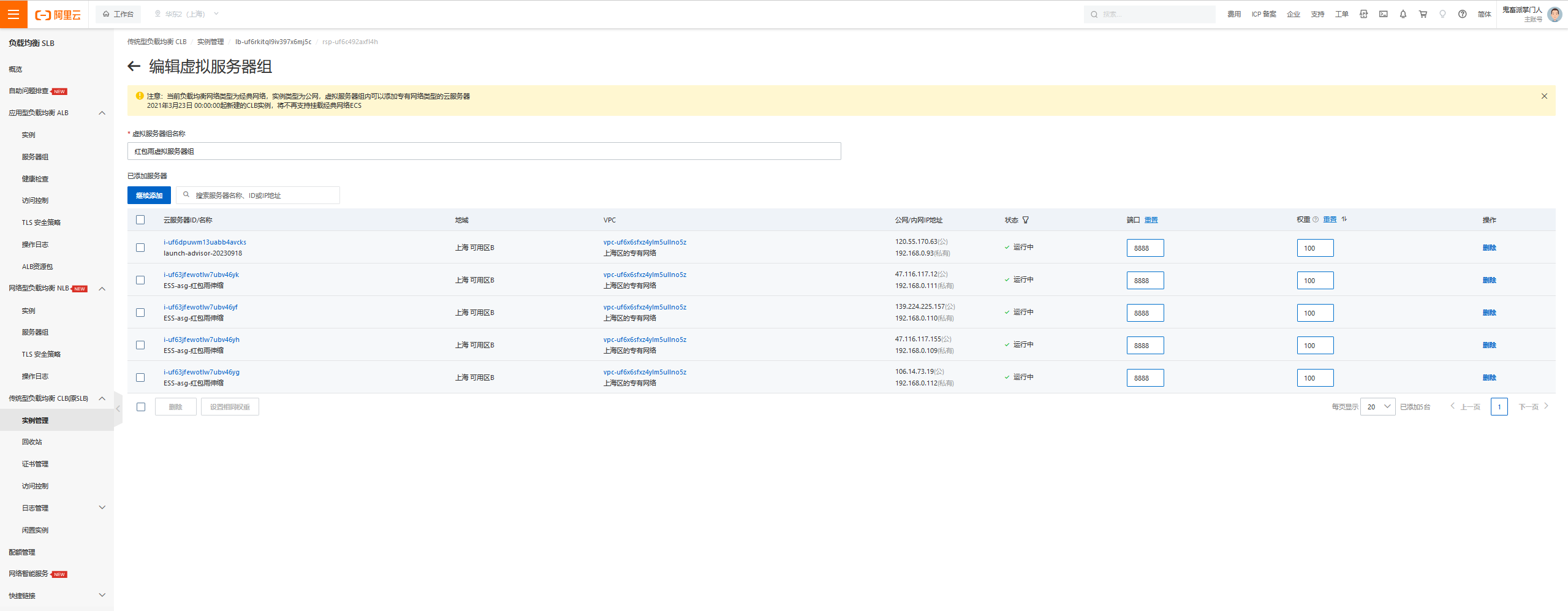Image resolution: width=1568 pixels, height=611 pixels.
Task: Reset weights via 重置 in 权重 column
Action: click(1330, 219)
